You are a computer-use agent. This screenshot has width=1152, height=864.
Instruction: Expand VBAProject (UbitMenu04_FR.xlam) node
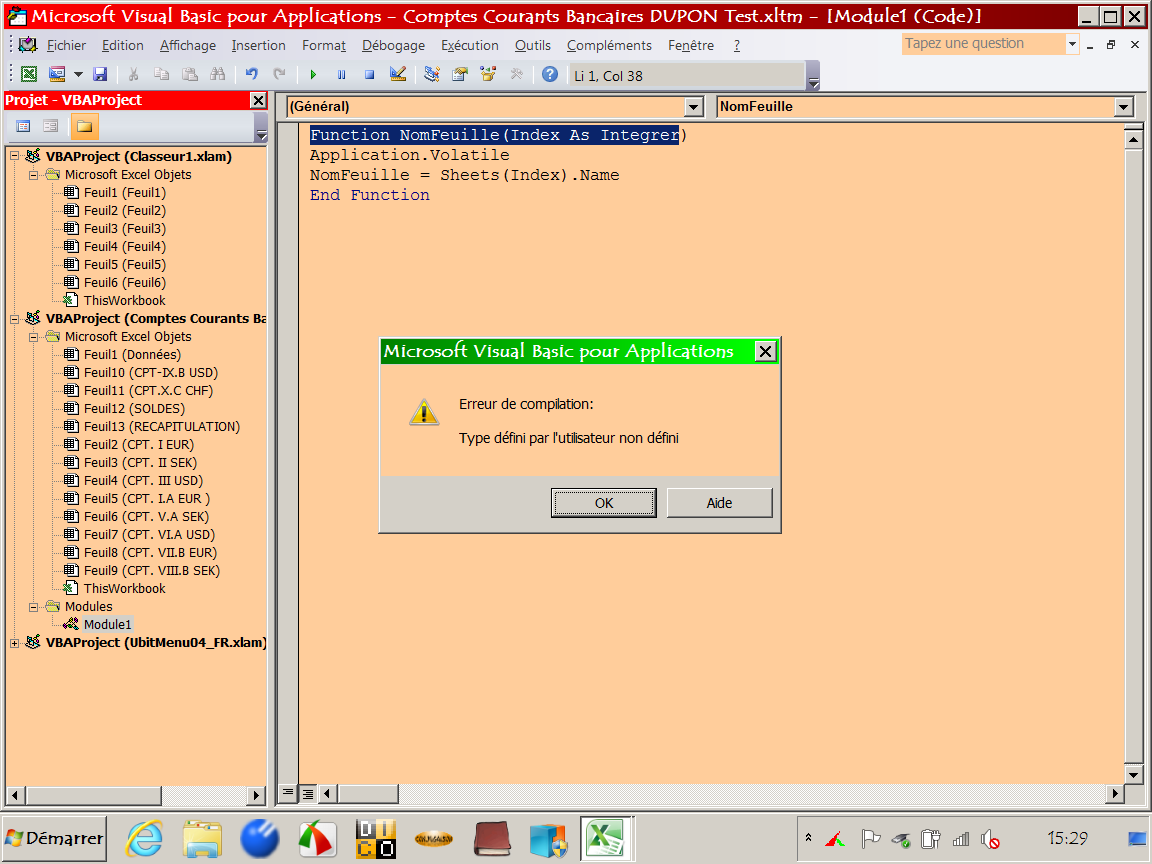coord(14,643)
